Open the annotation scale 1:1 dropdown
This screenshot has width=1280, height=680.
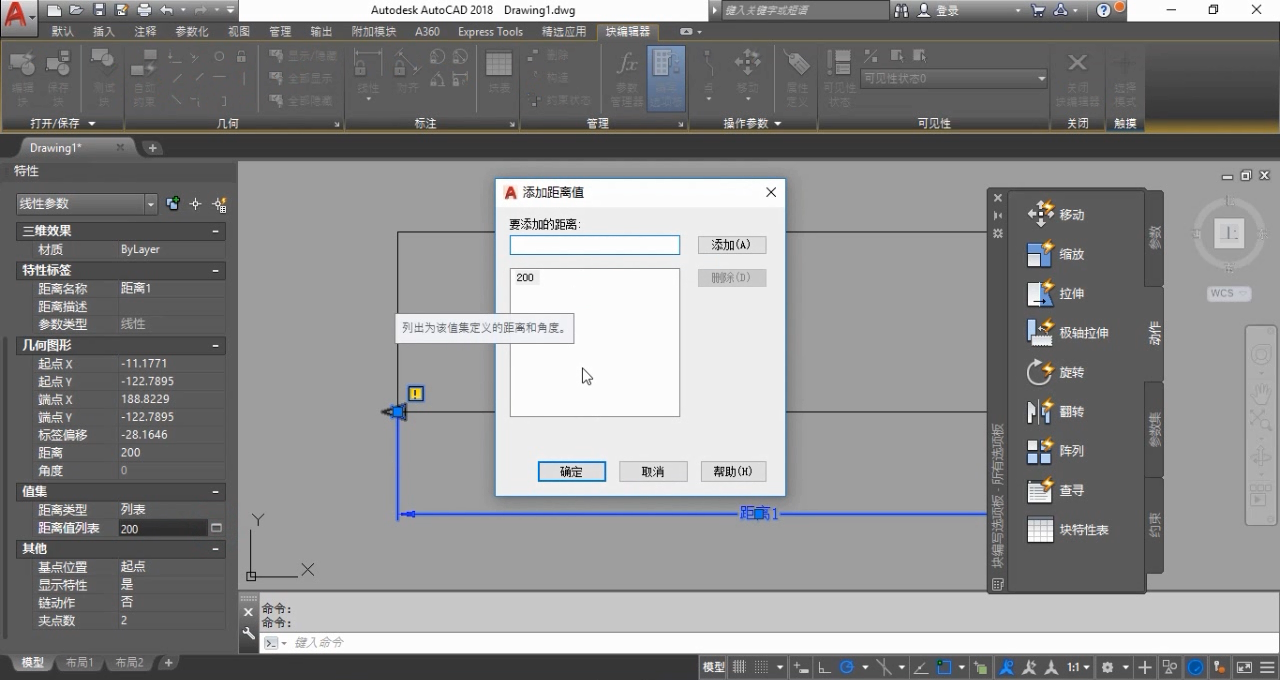(1079, 667)
